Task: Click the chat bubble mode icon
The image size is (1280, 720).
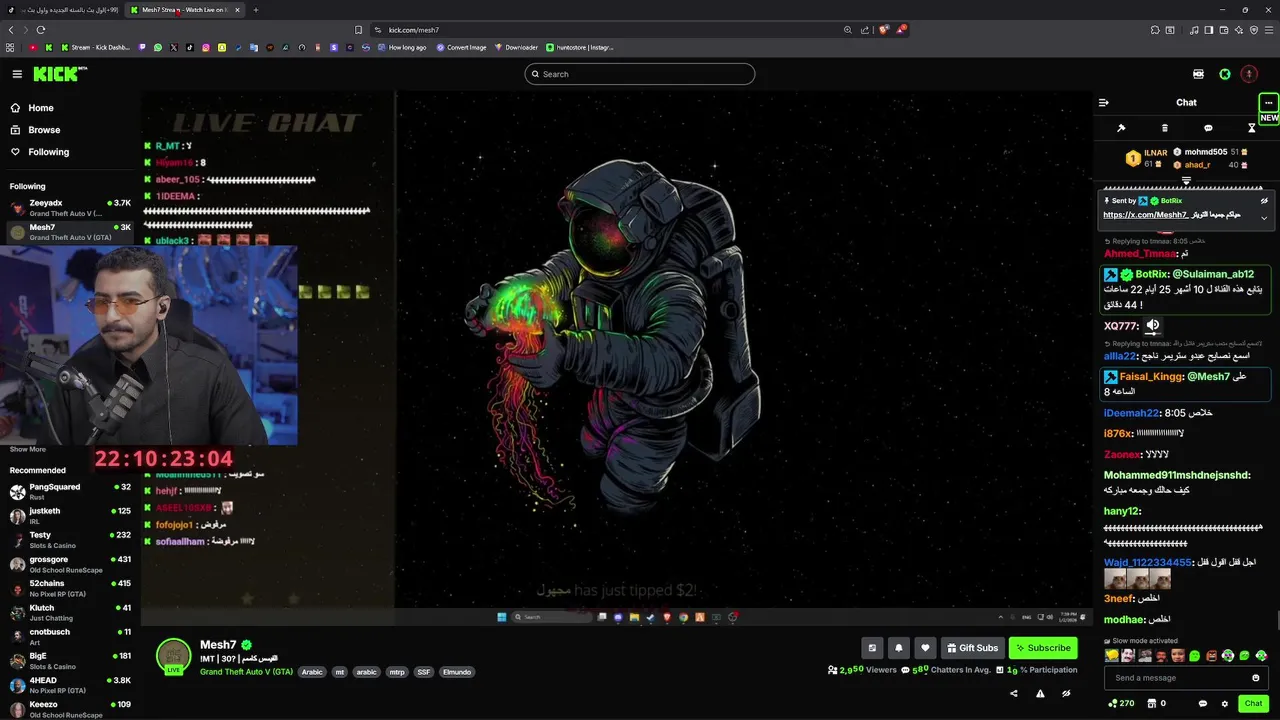Action: (x=1208, y=128)
